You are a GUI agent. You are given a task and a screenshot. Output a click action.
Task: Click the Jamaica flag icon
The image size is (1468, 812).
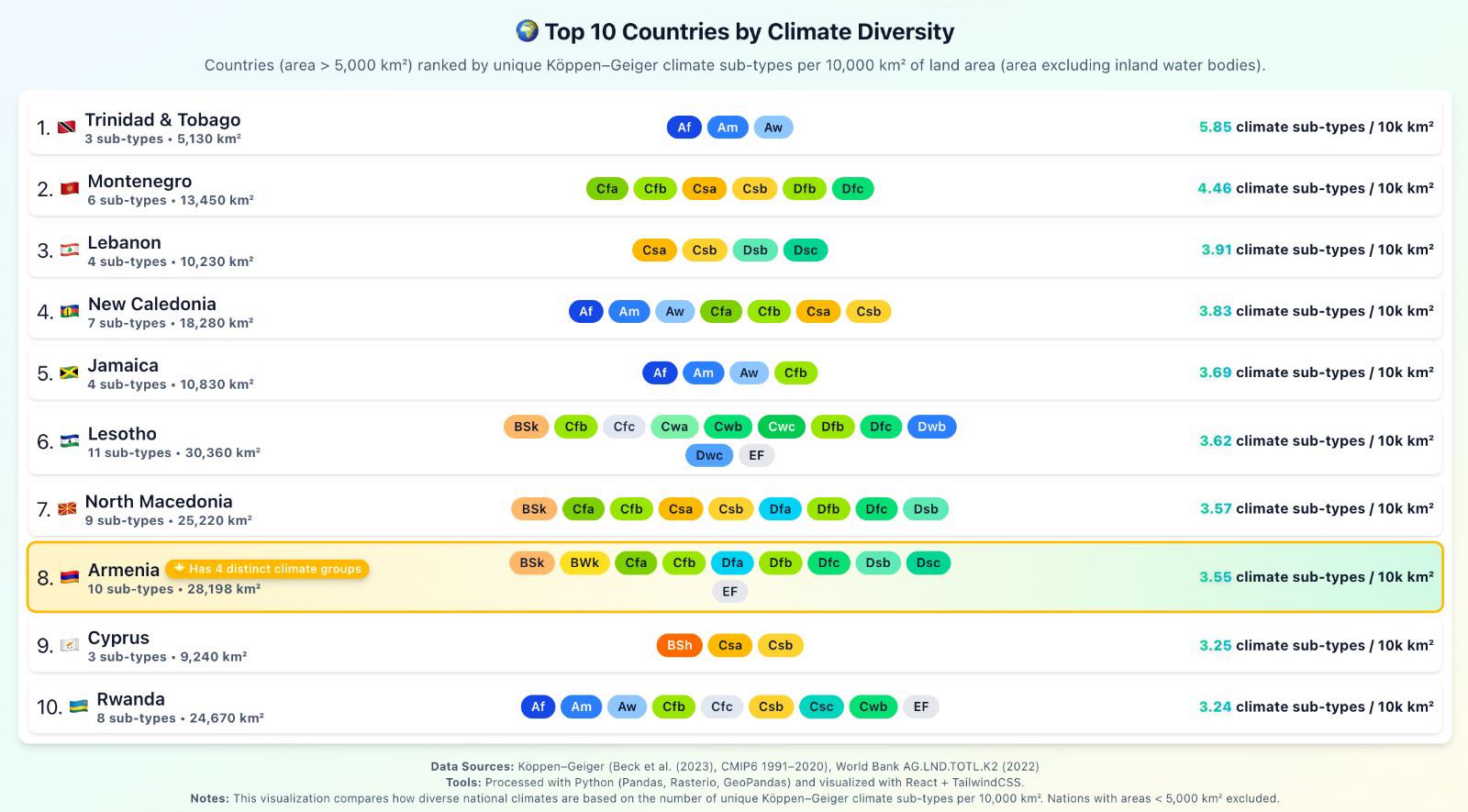(x=70, y=373)
